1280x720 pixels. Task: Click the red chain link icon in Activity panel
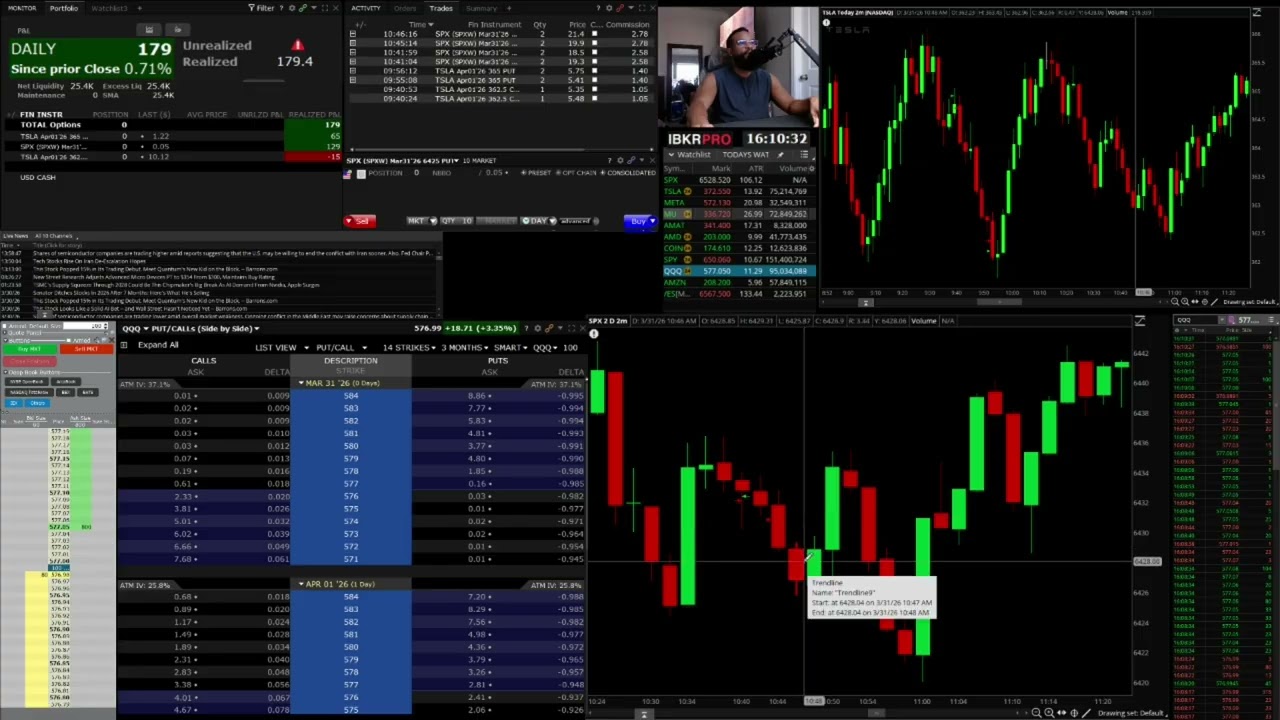pyautogui.click(x=620, y=8)
